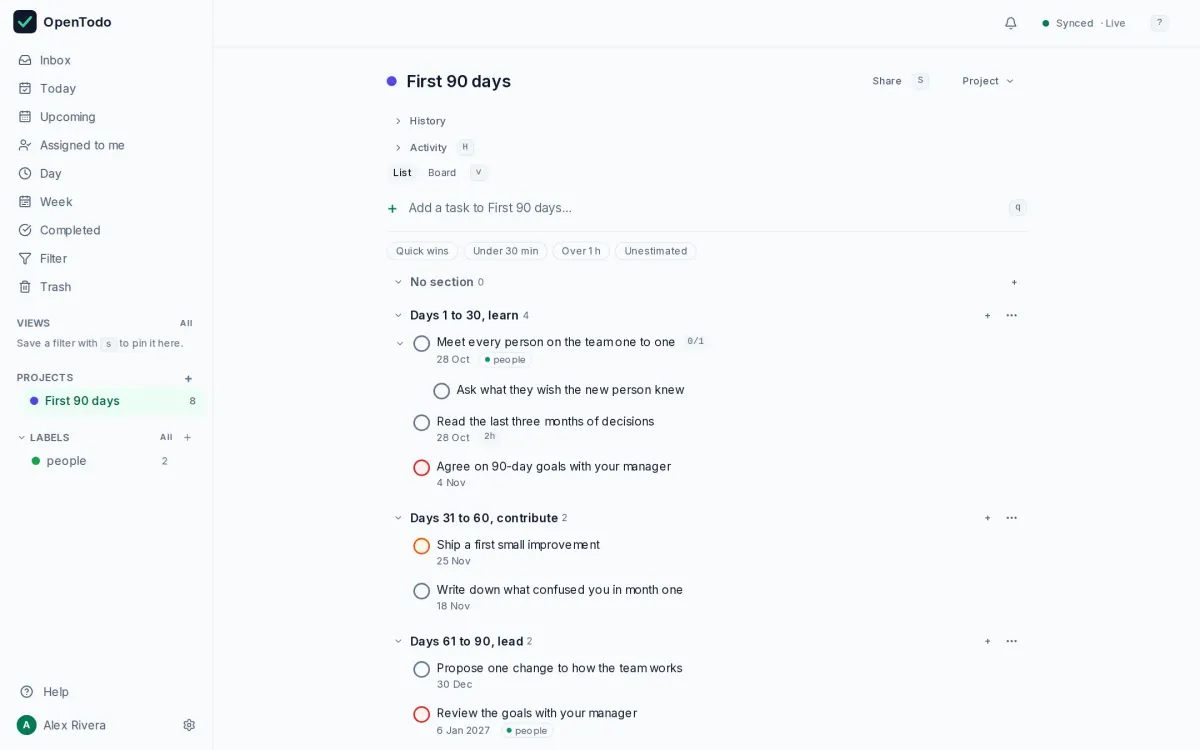The width and height of the screenshot is (1200, 750).
Task: Click the plus icon to add a label
Action: point(187,437)
